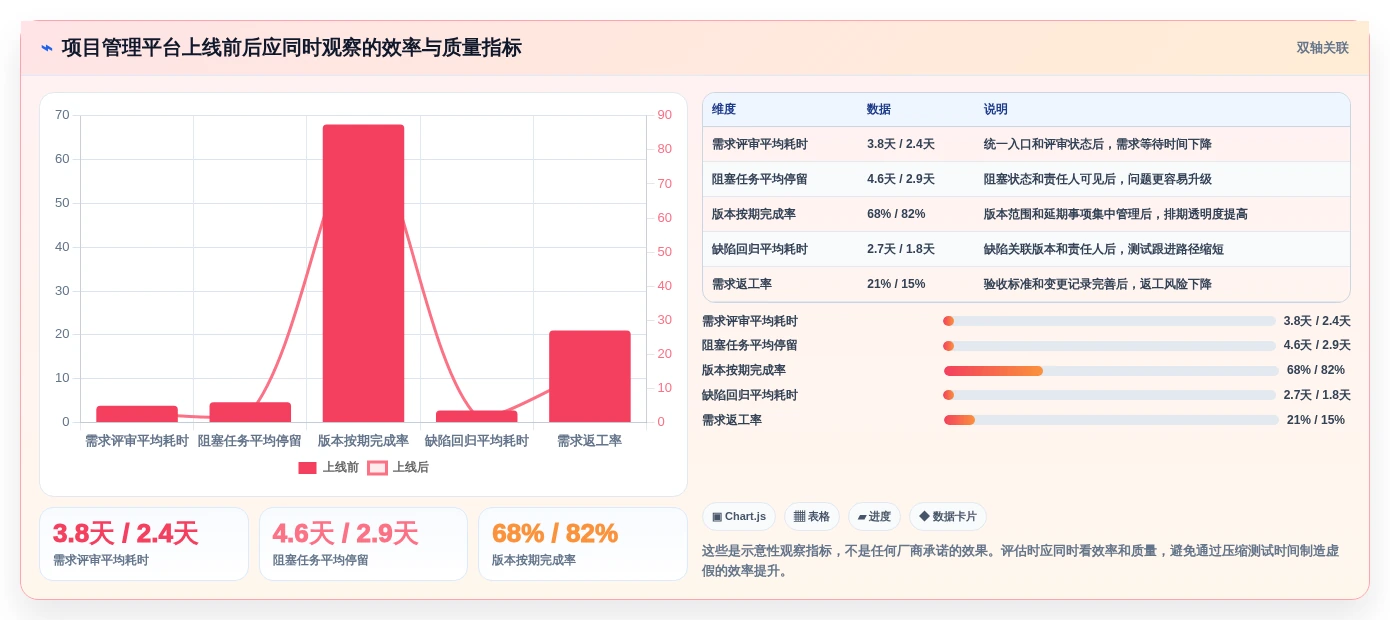Click the 需求返工率 bar in chart

click(590, 376)
